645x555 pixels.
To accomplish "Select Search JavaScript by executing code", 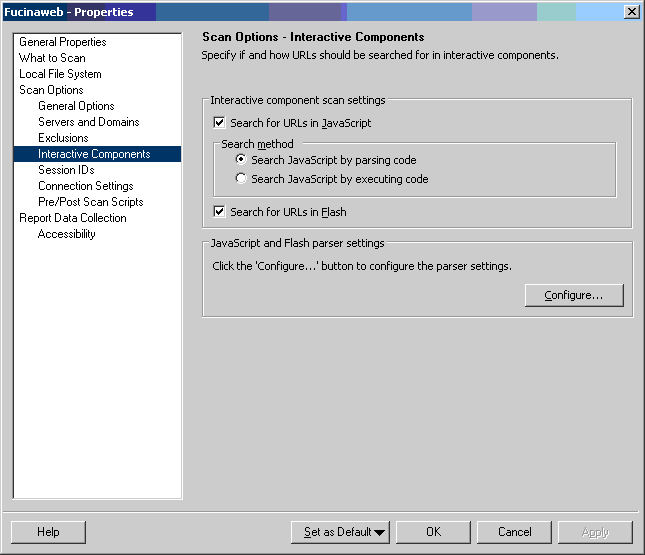I will pyautogui.click(x=241, y=179).
